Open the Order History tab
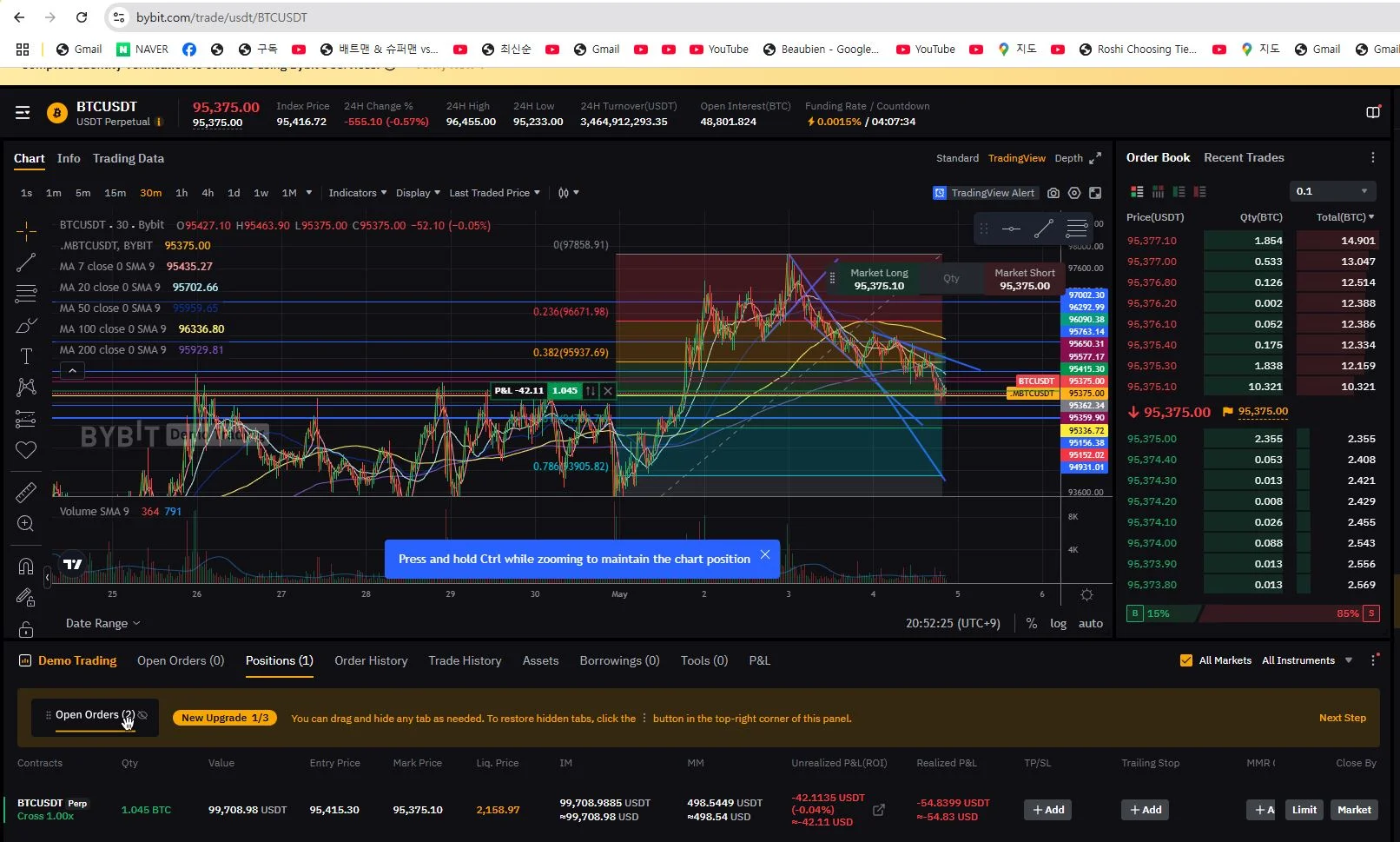The image size is (1400, 842). pyautogui.click(x=371, y=660)
